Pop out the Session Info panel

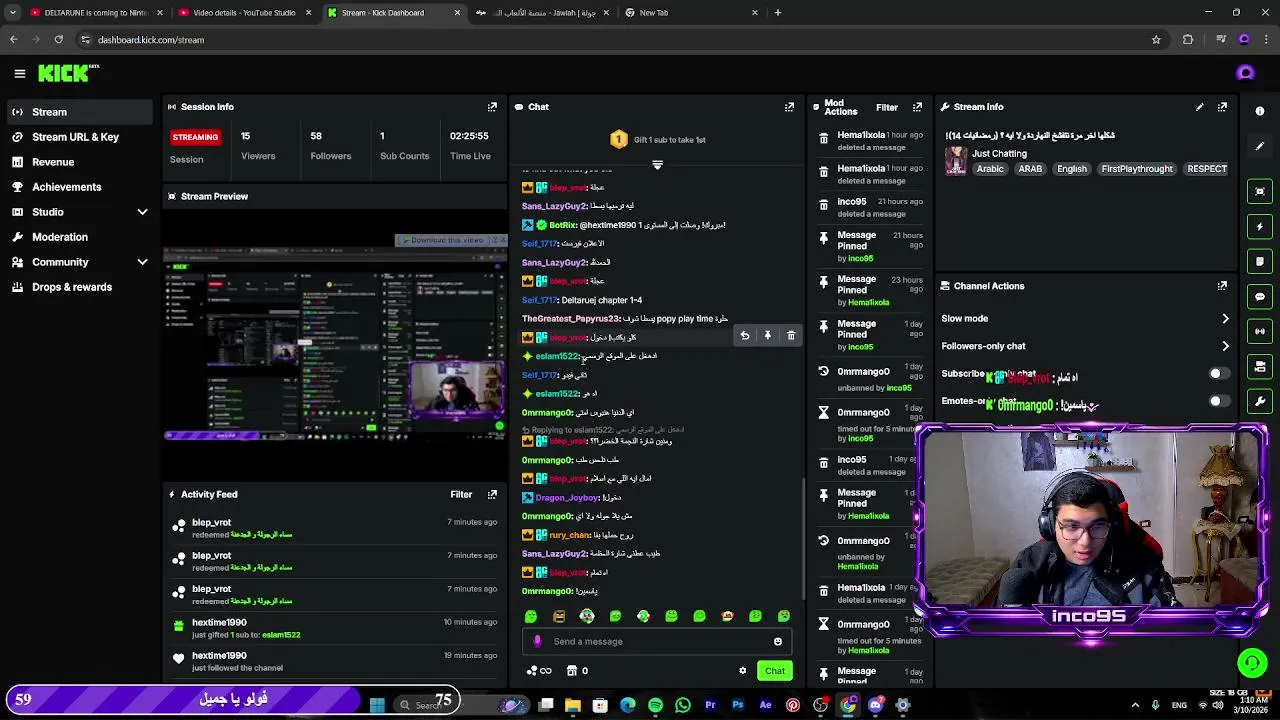pos(492,107)
